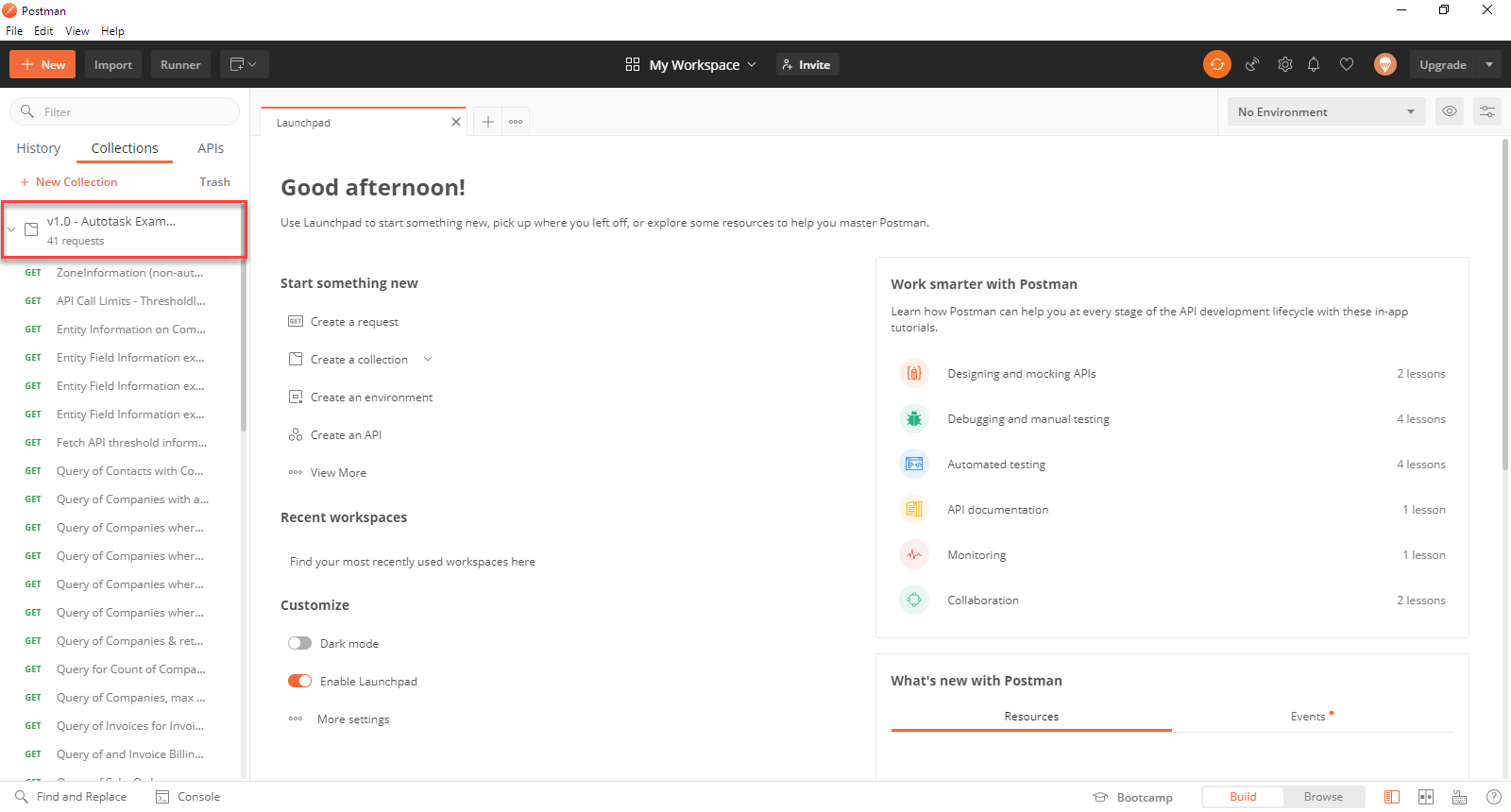1511x812 pixels.
Task: Expand the My Workspace switcher
Action: tap(691, 64)
